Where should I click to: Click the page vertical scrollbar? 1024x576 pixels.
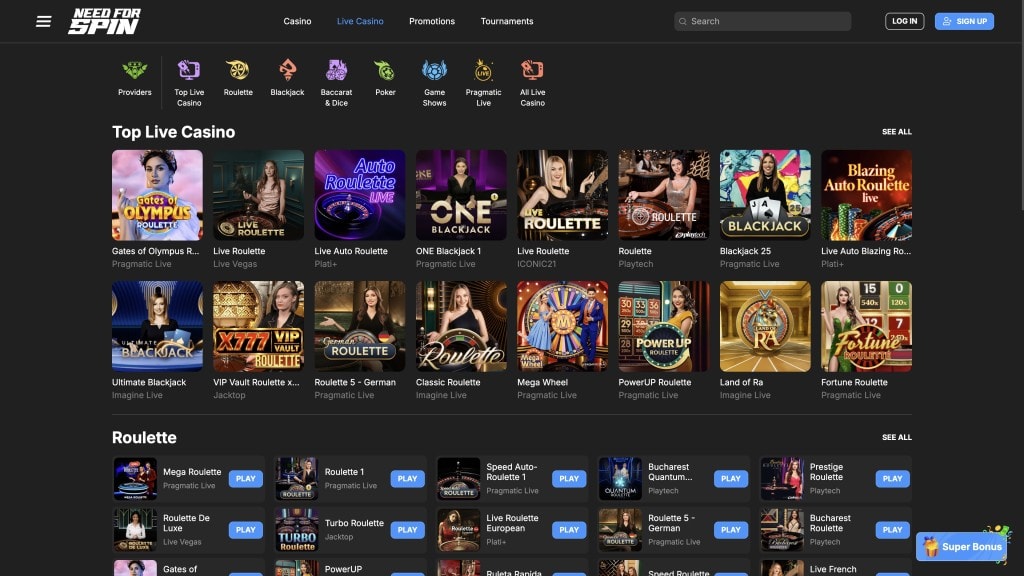(1021, 104)
